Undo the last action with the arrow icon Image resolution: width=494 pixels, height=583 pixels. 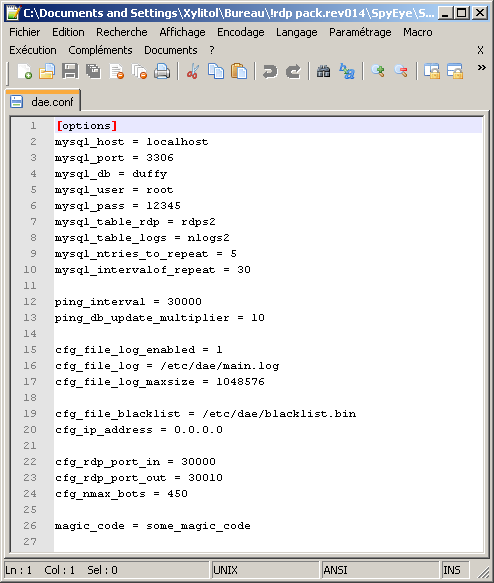(x=270, y=71)
